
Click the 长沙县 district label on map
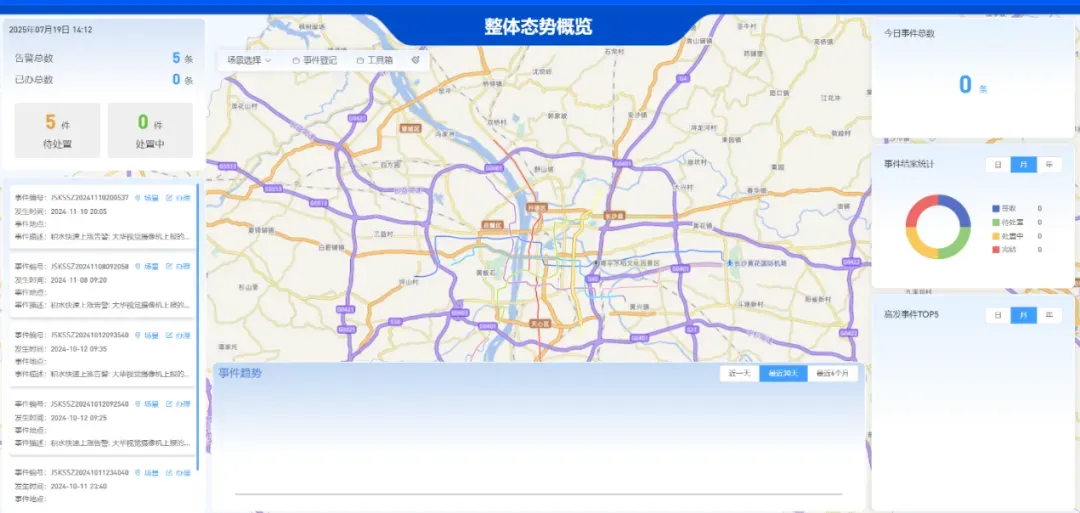click(613, 216)
